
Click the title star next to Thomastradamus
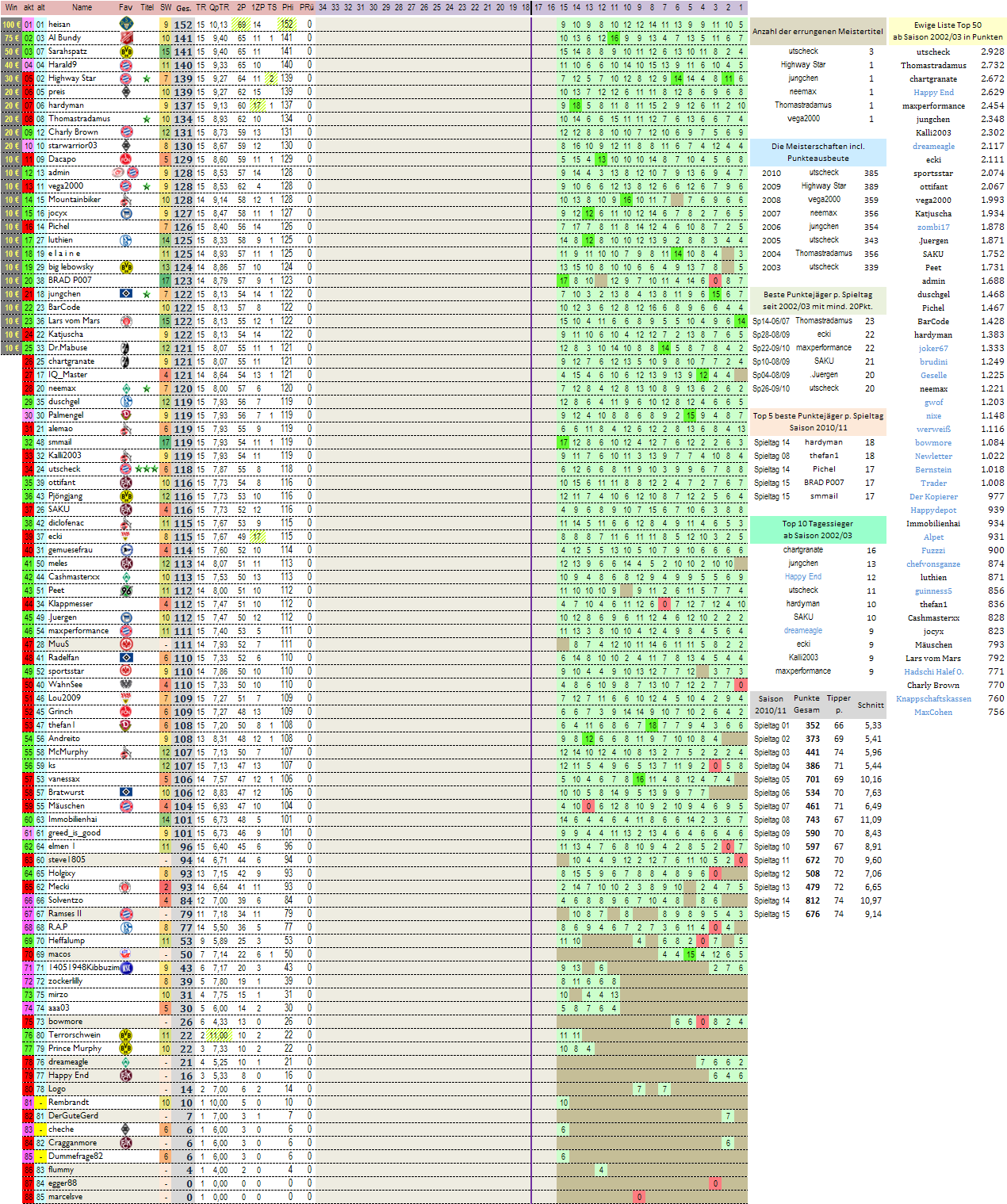click(x=147, y=119)
